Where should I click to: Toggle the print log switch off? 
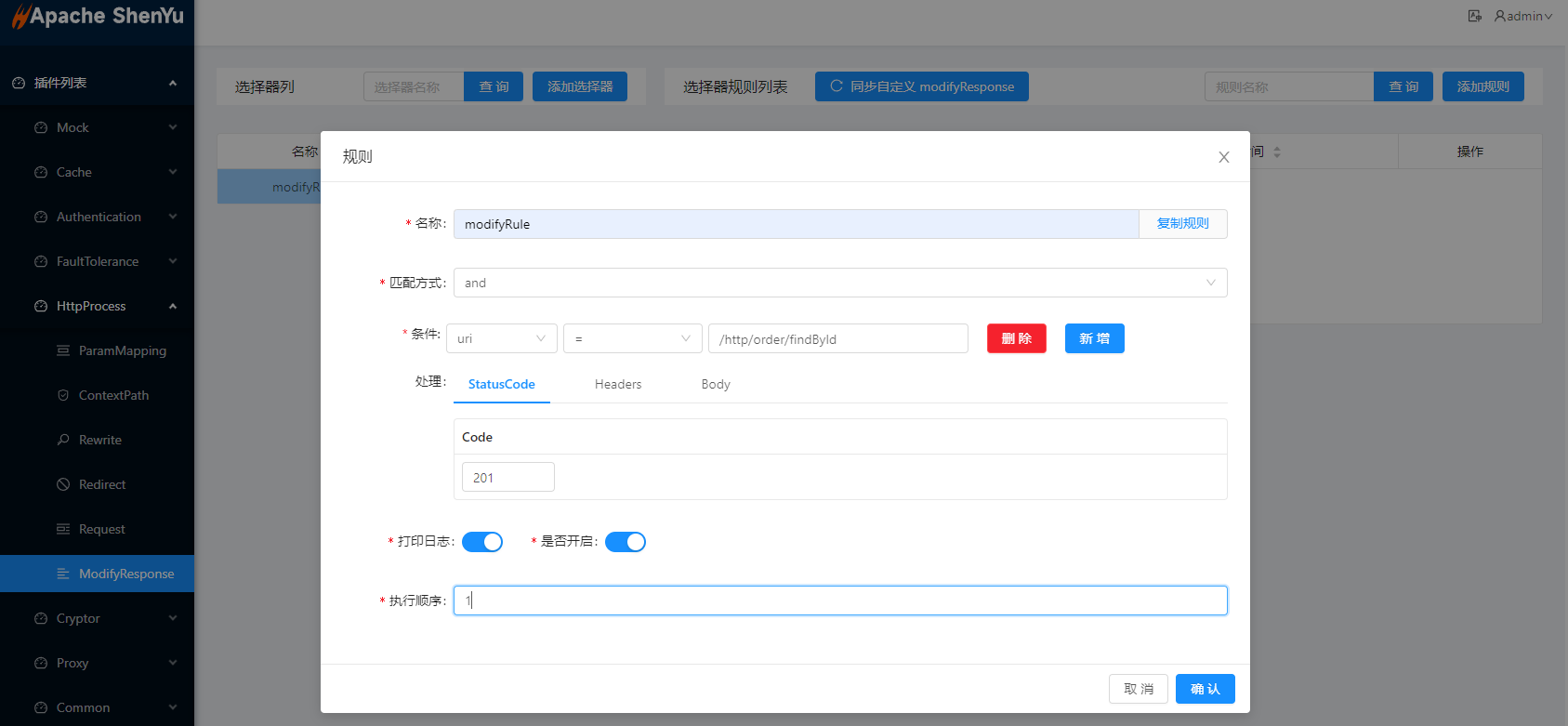[482, 542]
